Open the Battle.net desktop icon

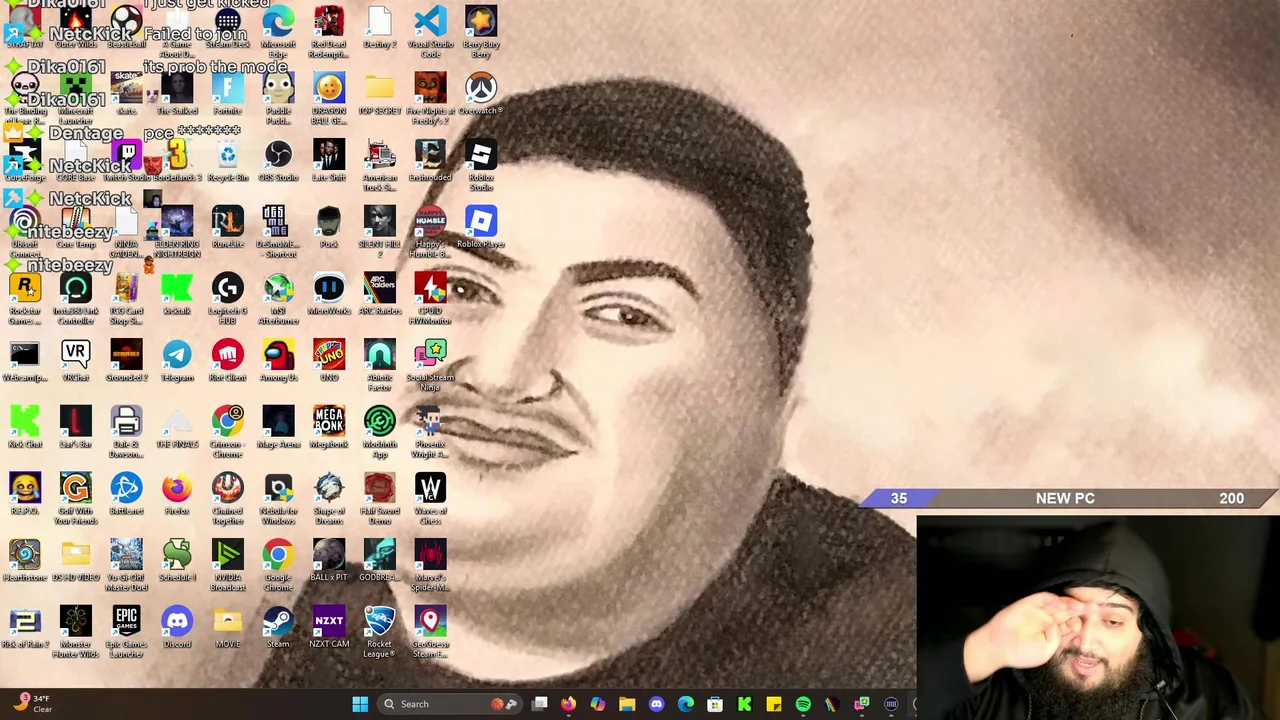pos(126,495)
